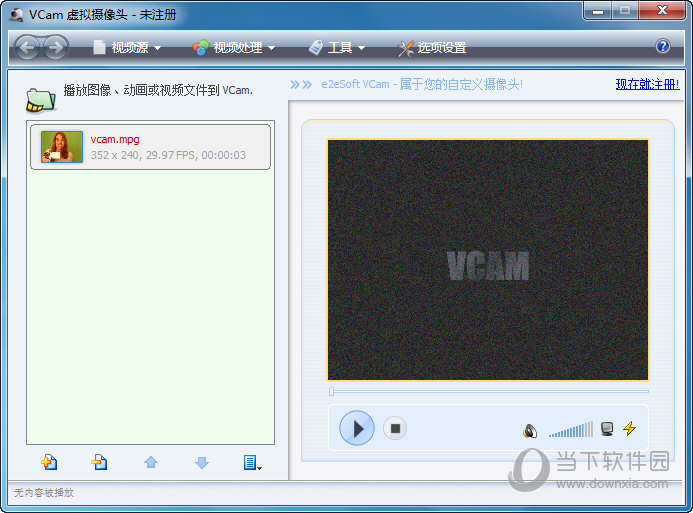Screen dimensions: 693x513
Task: Minimize the VCam window
Action: click(x=598, y=11)
